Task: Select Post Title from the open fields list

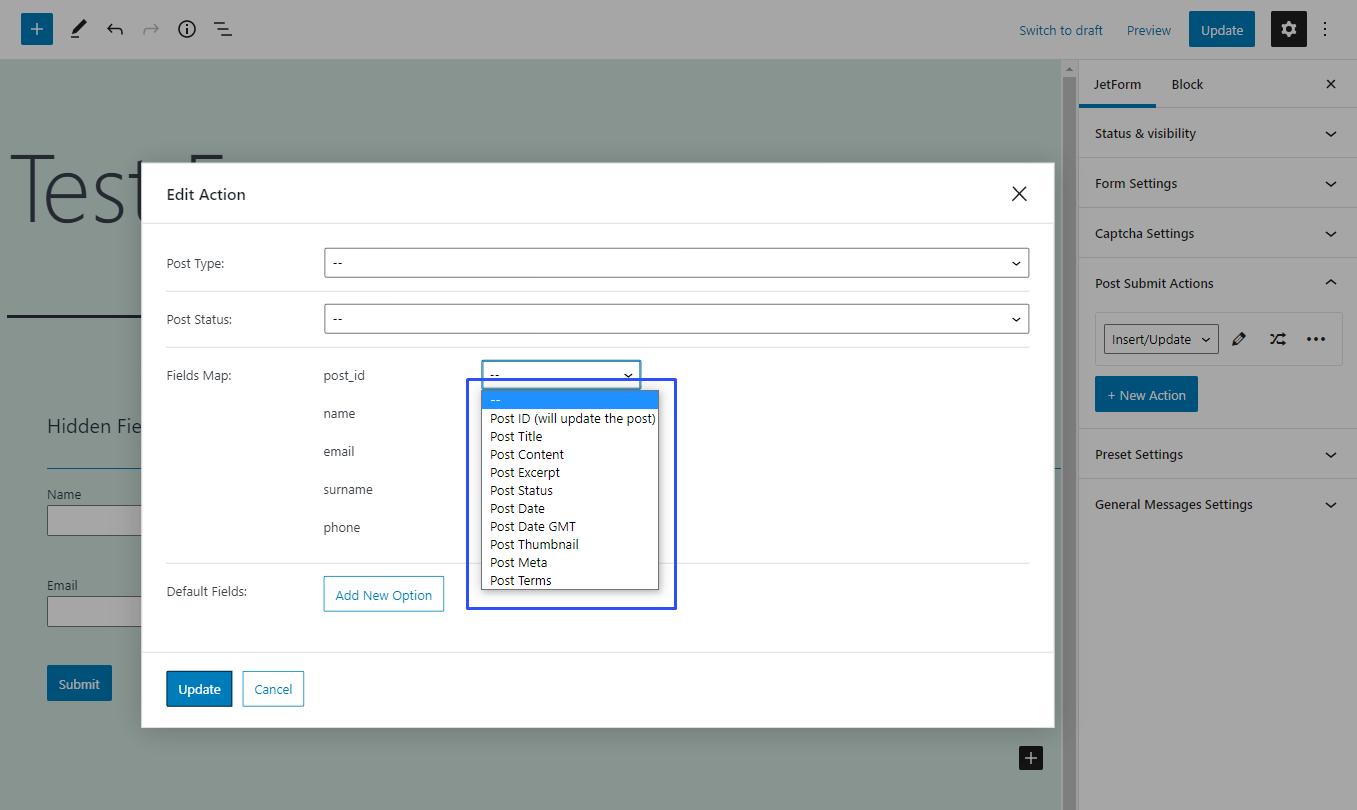Action: pyautogui.click(x=516, y=436)
